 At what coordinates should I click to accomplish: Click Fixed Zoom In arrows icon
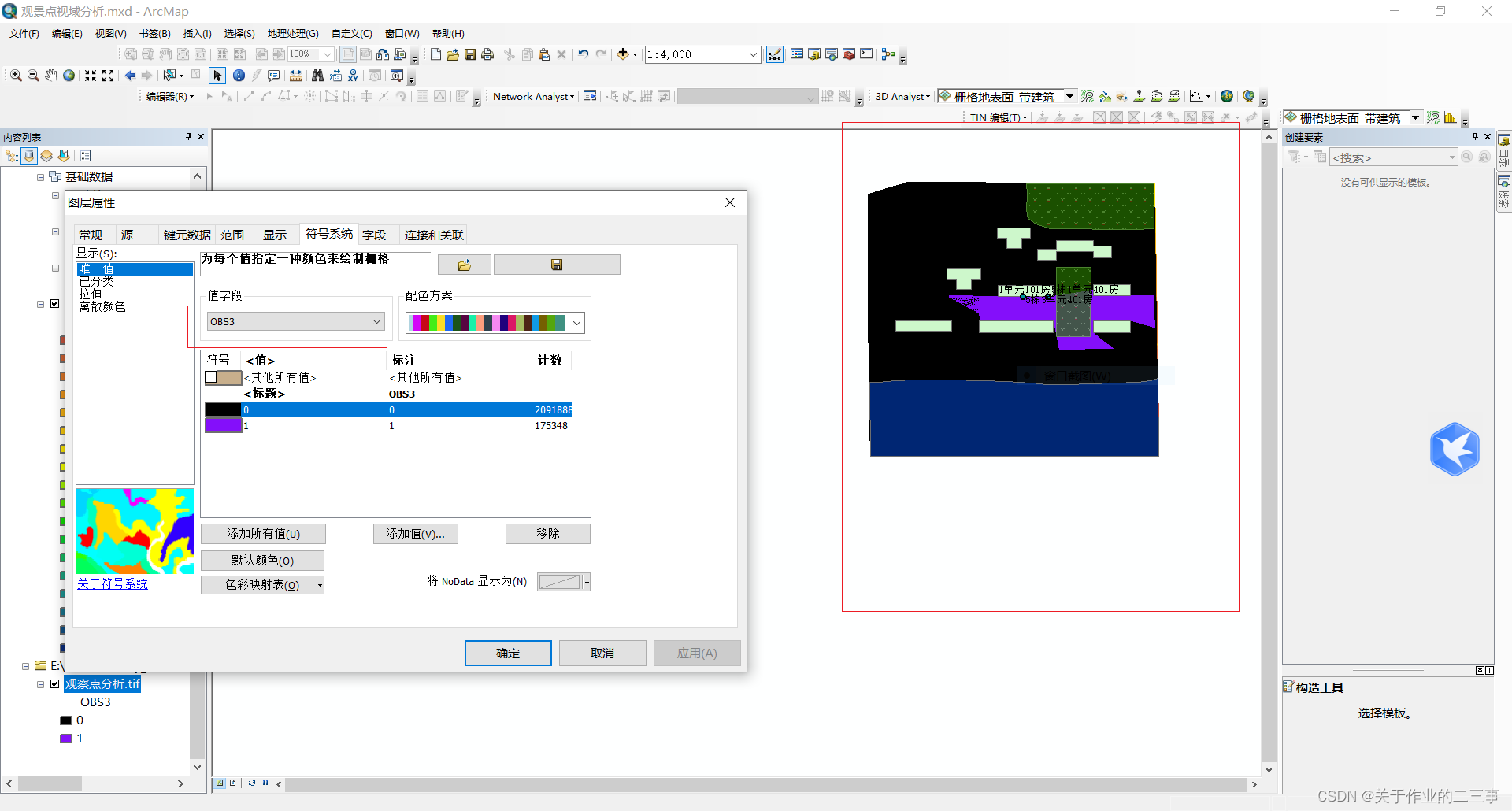91,76
